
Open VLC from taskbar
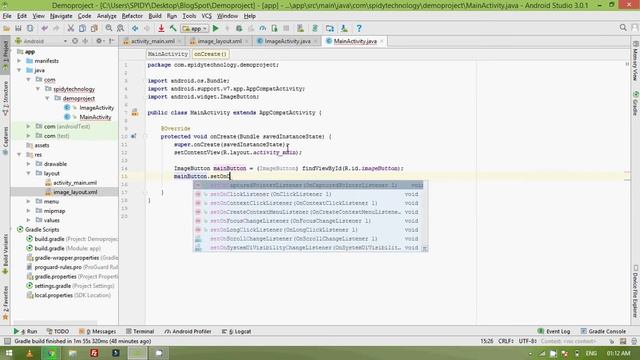pos(29,353)
